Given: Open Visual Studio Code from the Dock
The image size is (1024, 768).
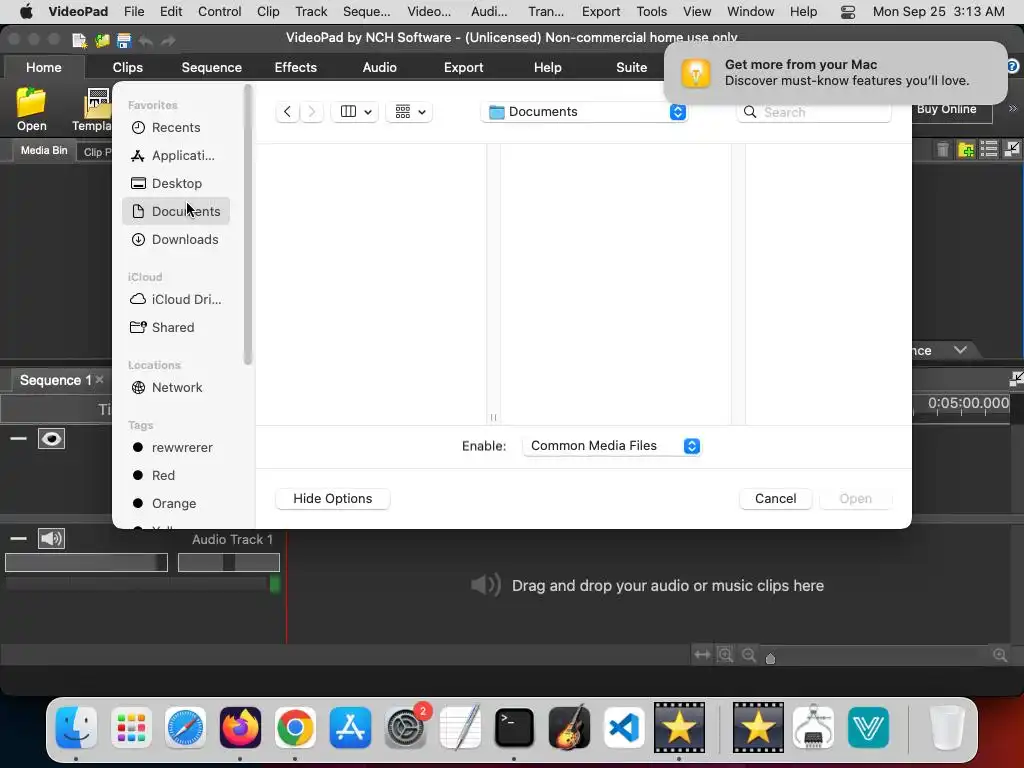Looking at the screenshot, I should [x=624, y=728].
